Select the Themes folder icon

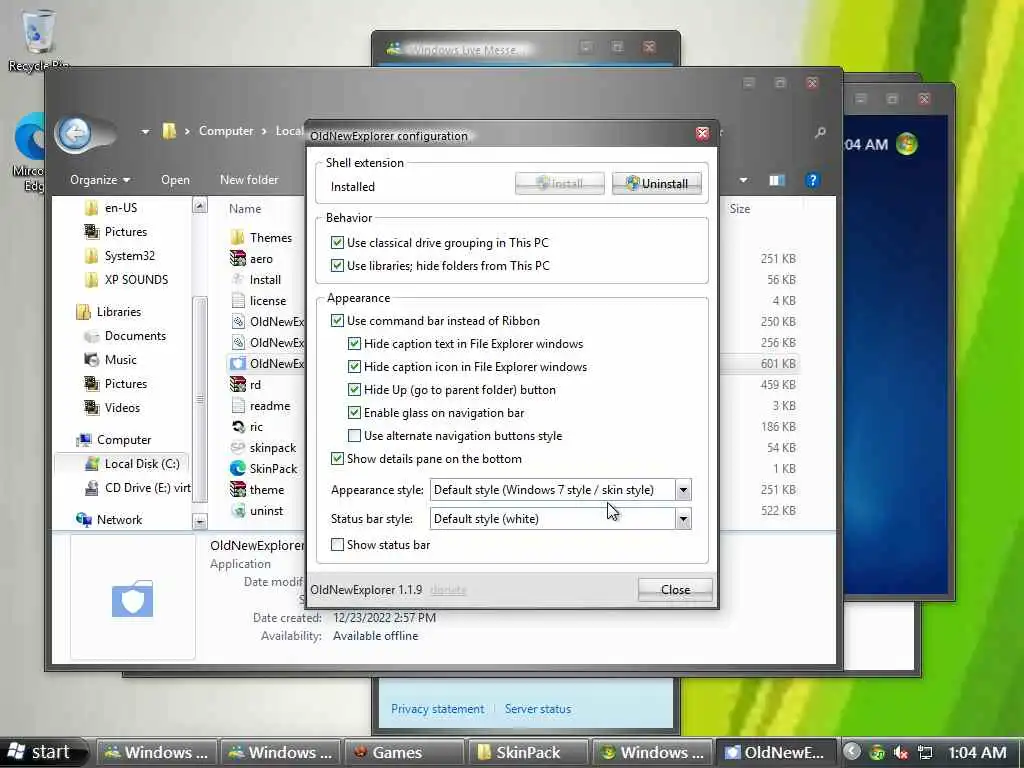coord(238,237)
